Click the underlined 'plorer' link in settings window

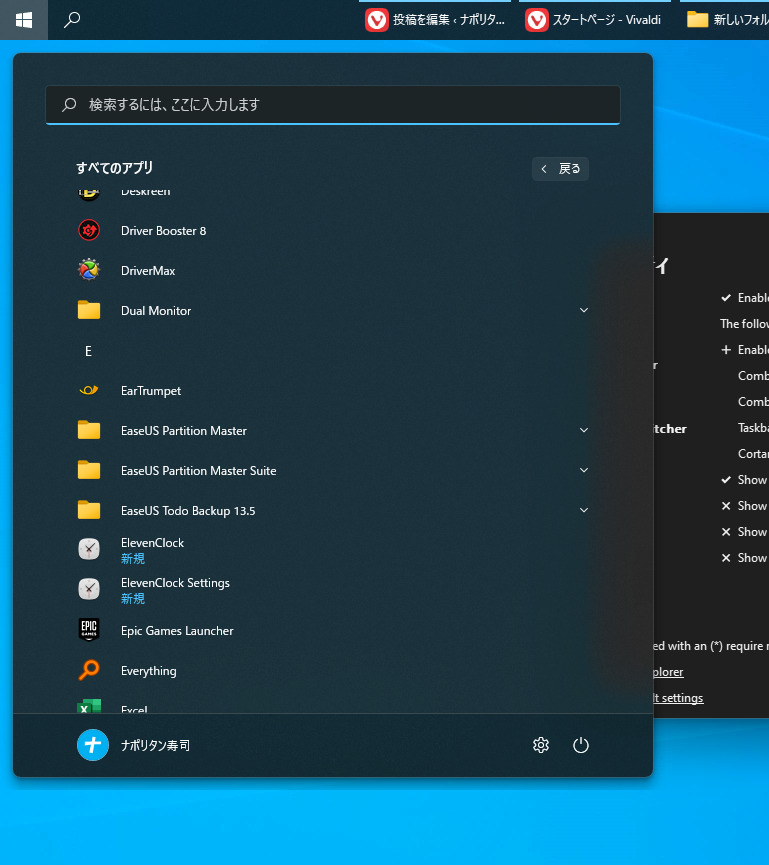tap(668, 672)
